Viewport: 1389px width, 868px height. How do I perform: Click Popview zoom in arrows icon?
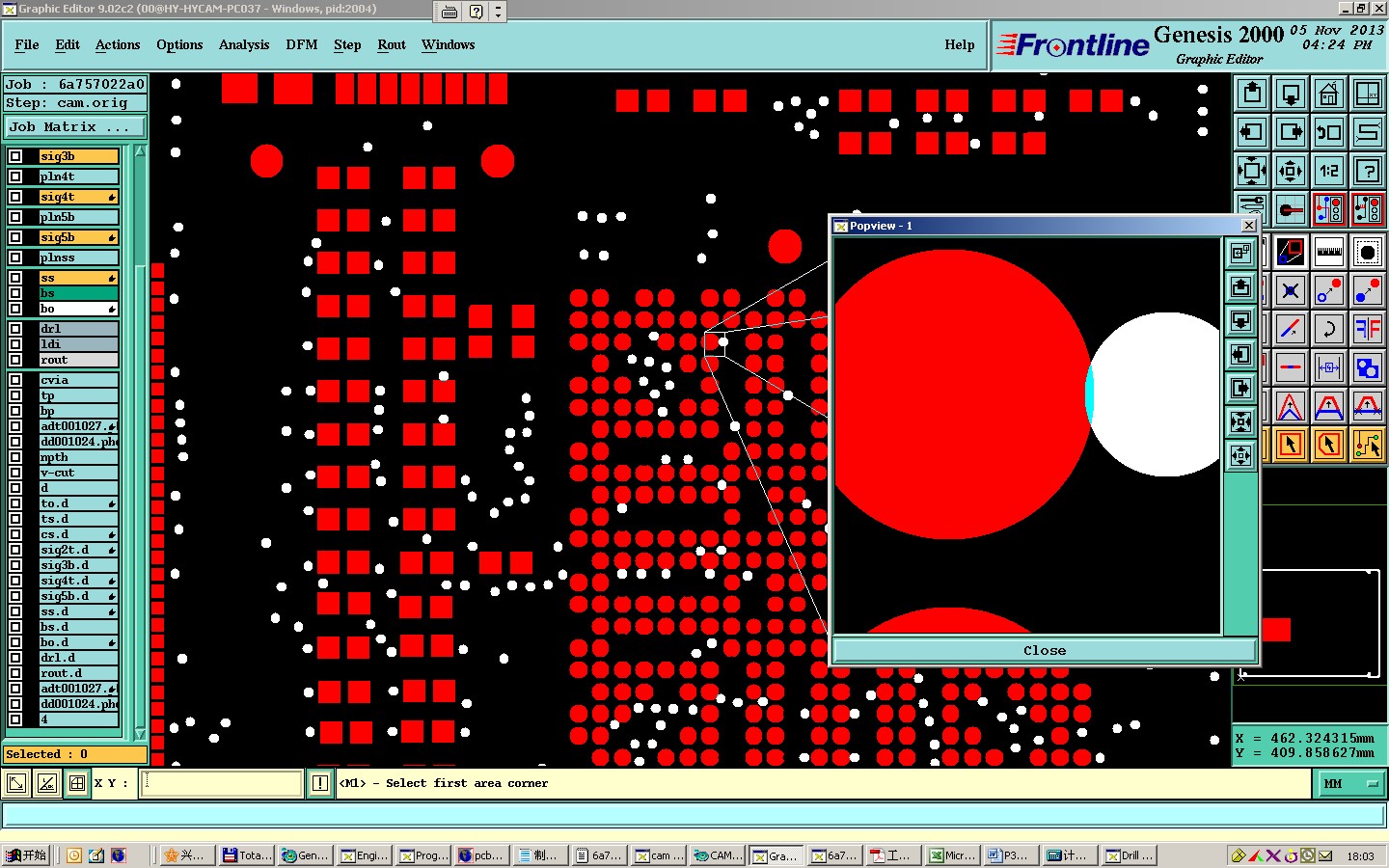tap(1240, 422)
